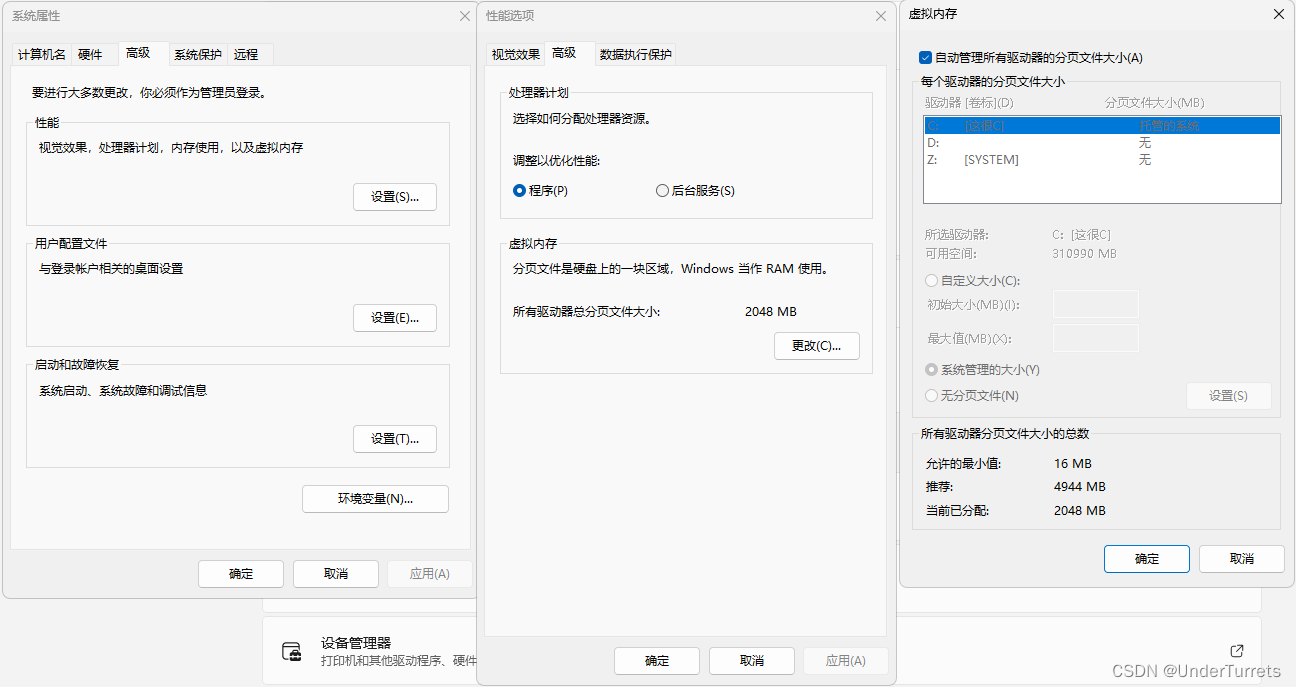The height and width of the screenshot is (687, 1296).
Task: Switch to 计算机名 tab
Action: click(42, 55)
